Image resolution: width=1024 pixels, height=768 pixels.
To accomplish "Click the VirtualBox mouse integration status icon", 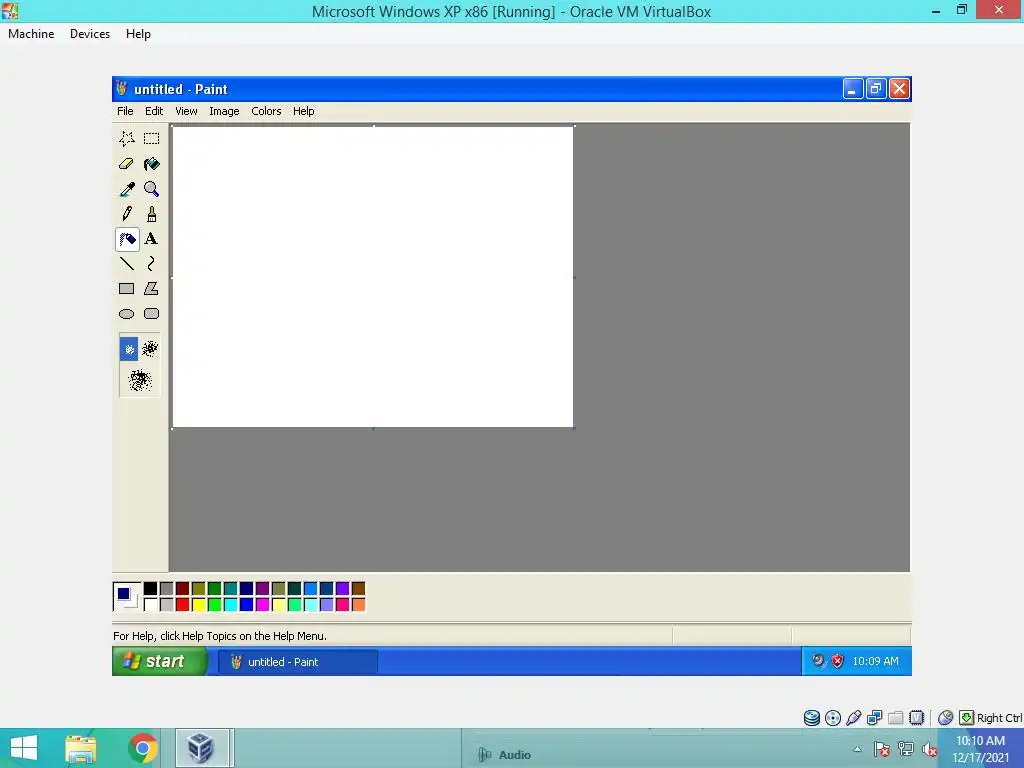I will 945,718.
